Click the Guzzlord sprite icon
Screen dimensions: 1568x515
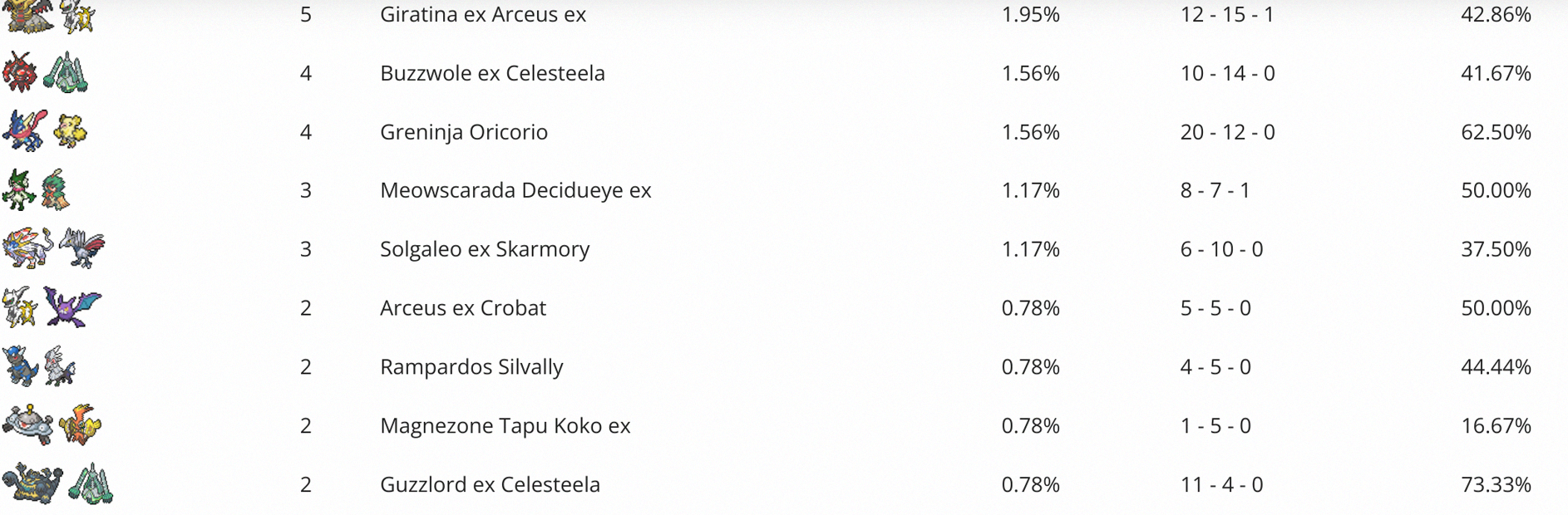(x=33, y=484)
